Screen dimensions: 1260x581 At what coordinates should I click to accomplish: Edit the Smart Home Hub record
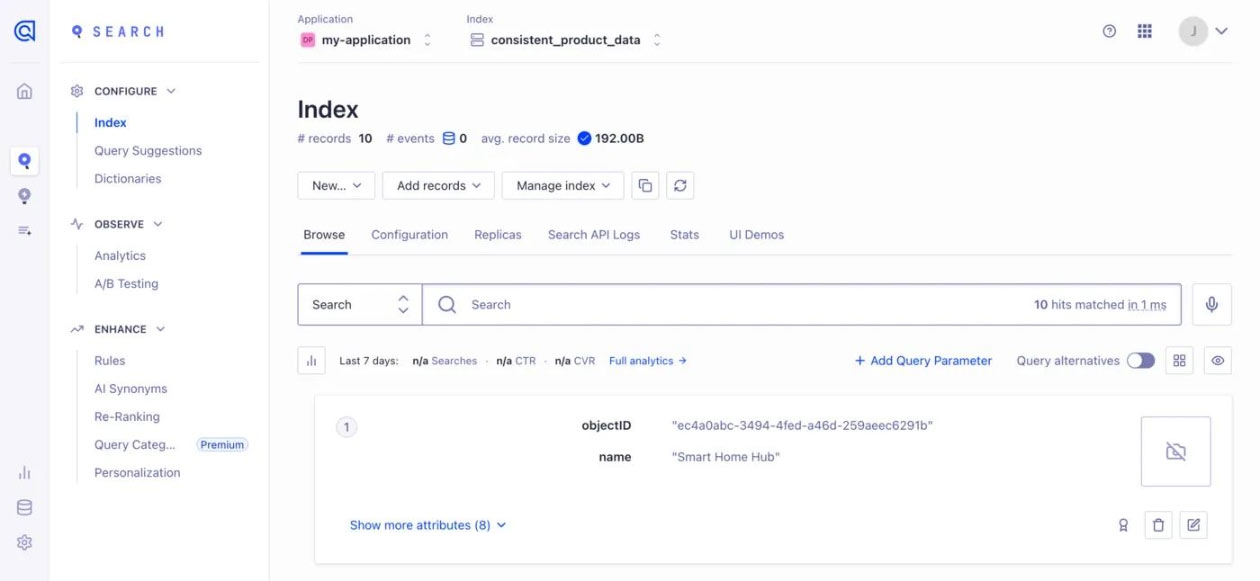pos(1193,525)
